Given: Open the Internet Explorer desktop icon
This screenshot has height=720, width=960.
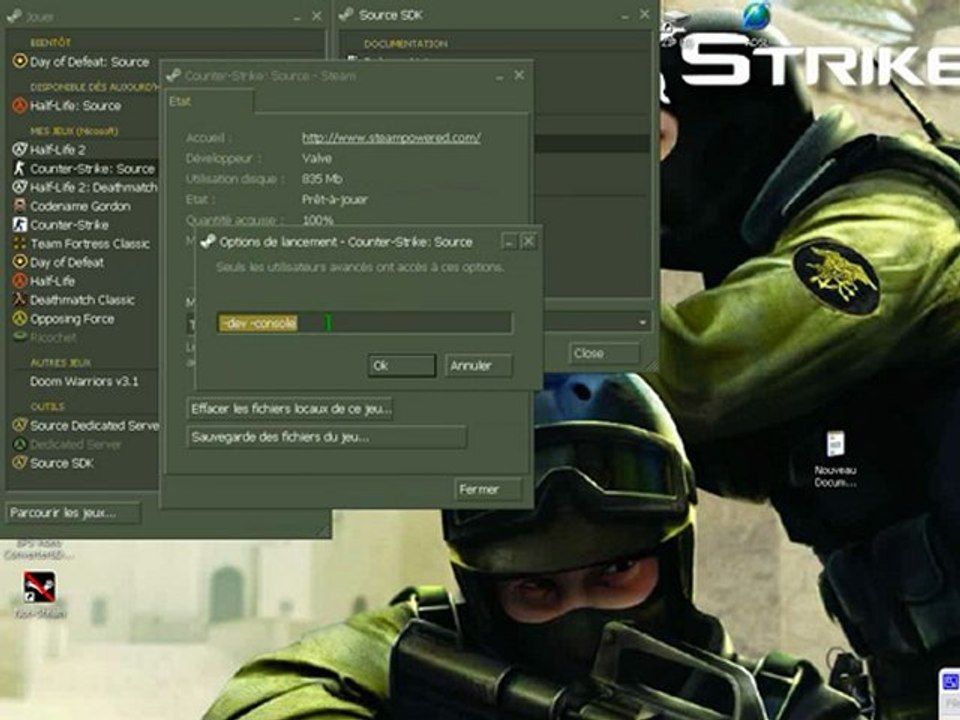Looking at the screenshot, I should tap(757, 15).
